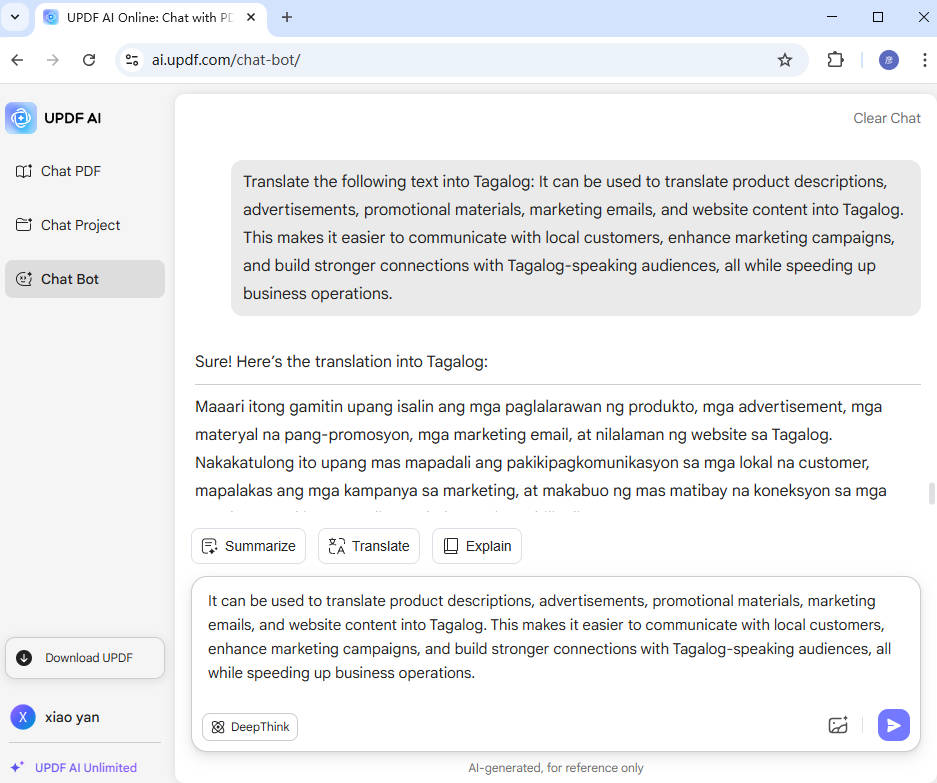Viewport: 937px width, 783px height.
Task: Open xiao yan user profile avatar
Action: pyautogui.click(x=23, y=717)
